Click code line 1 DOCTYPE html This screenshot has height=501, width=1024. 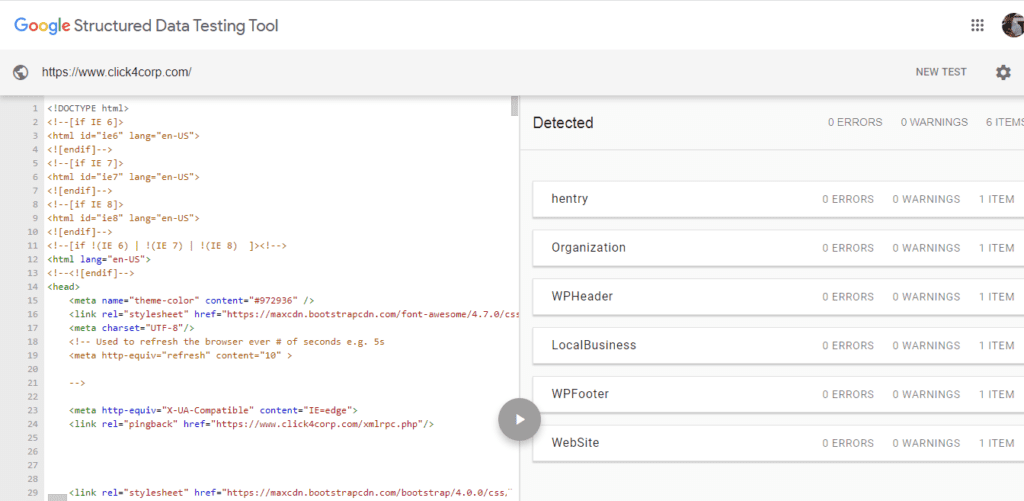pos(88,108)
